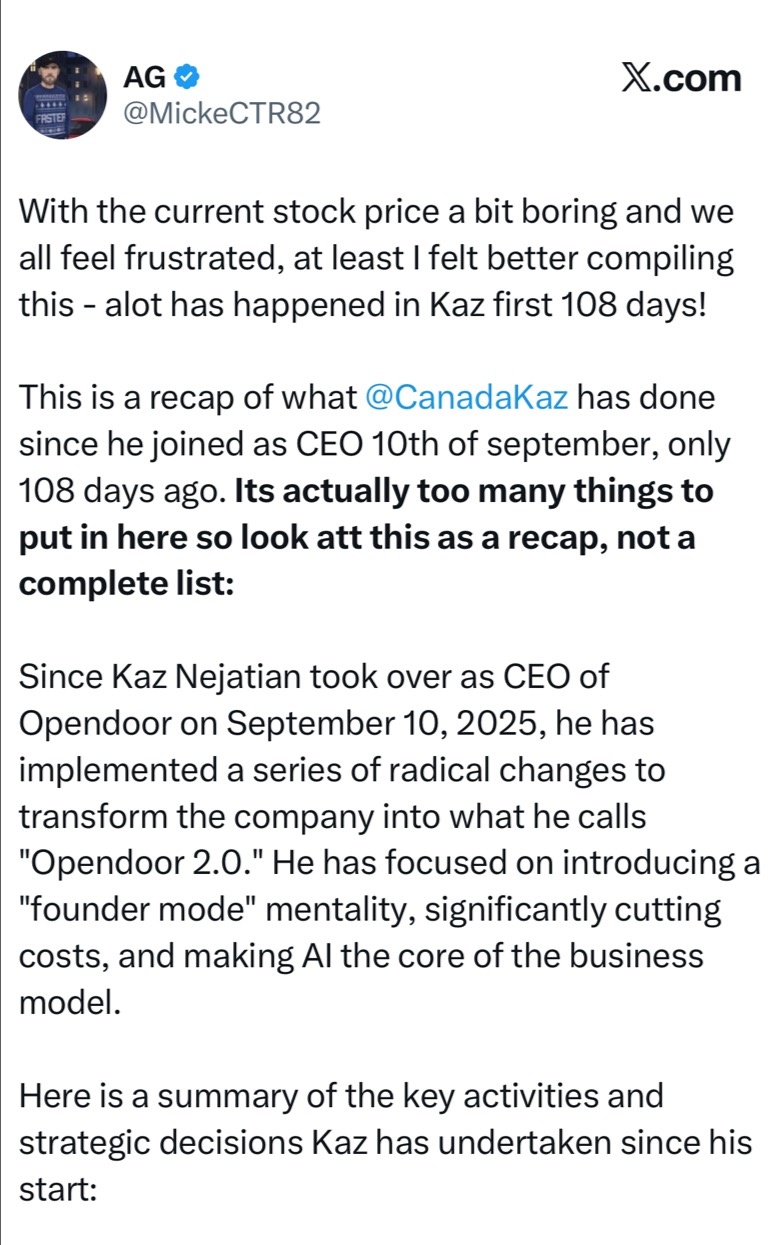Click the paragraph starting "With the current stock"
780x1245 pixels.
[x=377, y=258]
